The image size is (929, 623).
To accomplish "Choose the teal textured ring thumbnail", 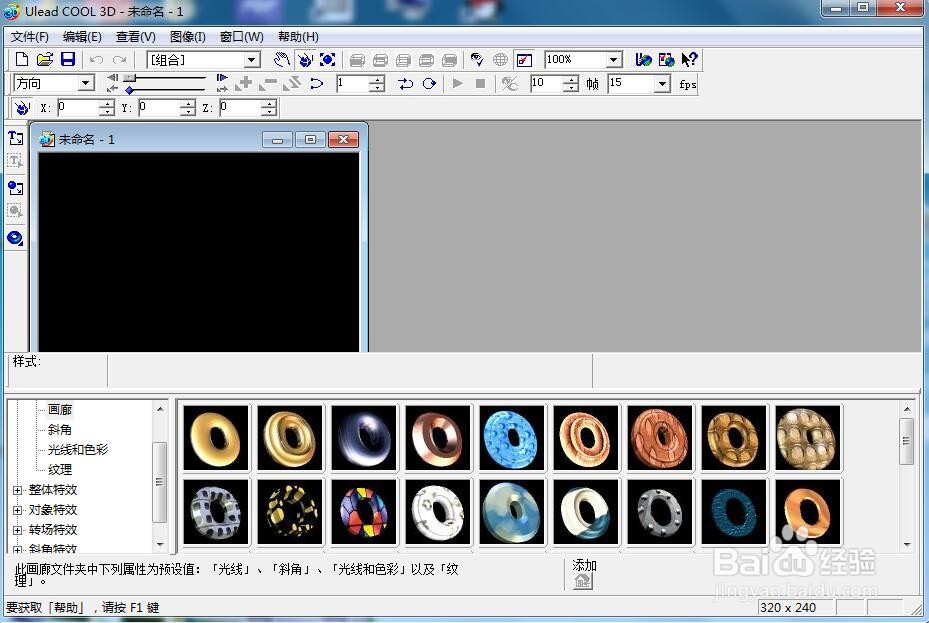I will pos(734,512).
